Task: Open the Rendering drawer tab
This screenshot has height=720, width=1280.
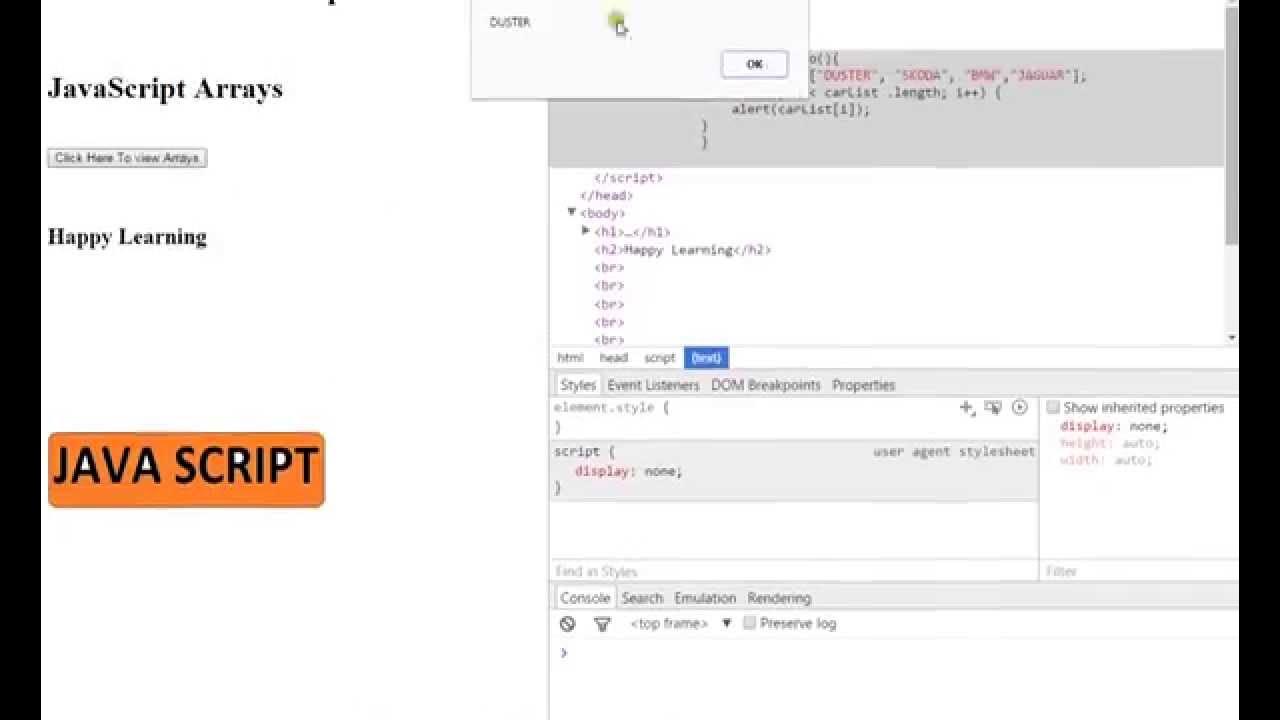Action: click(x=779, y=598)
